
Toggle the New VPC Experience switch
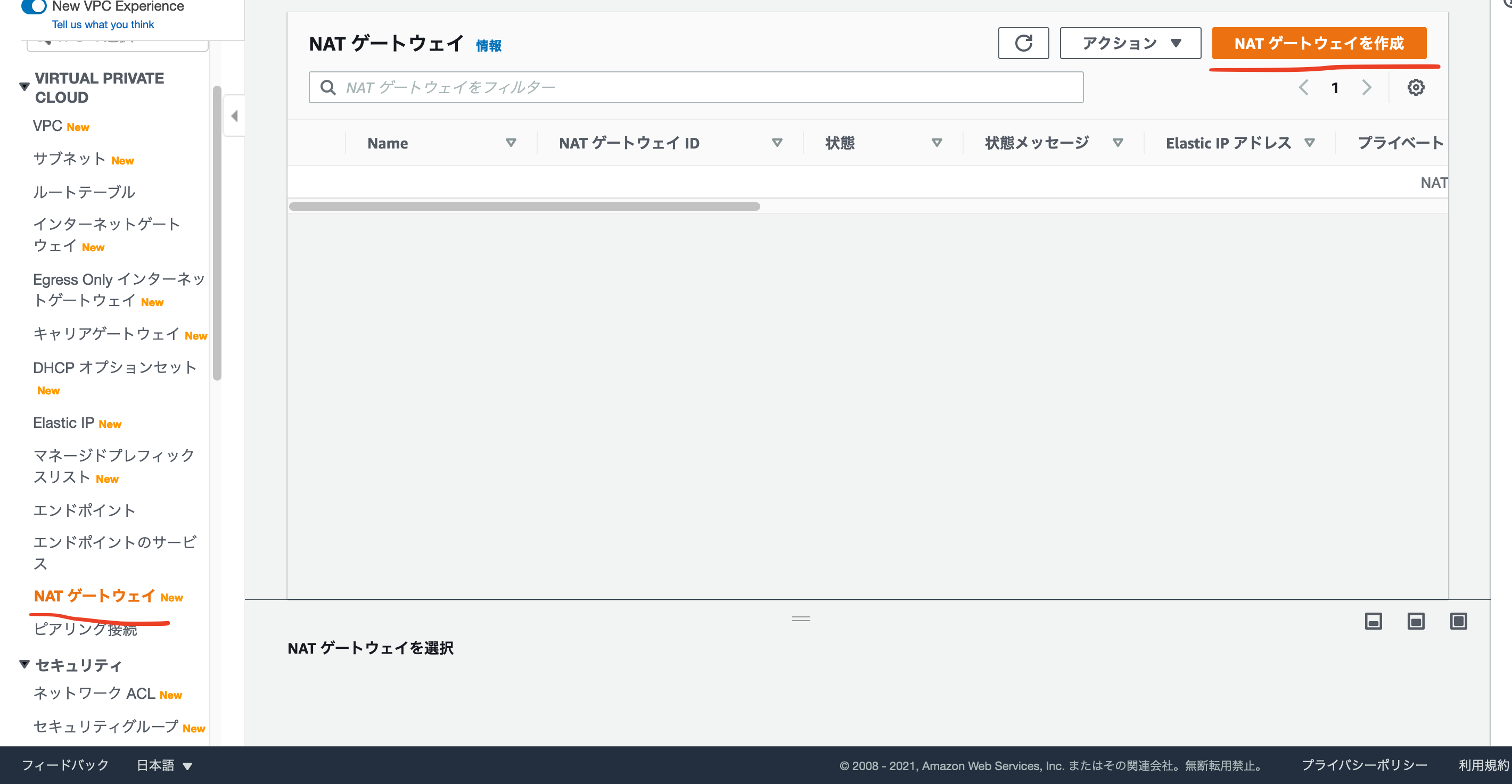(x=34, y=7)
